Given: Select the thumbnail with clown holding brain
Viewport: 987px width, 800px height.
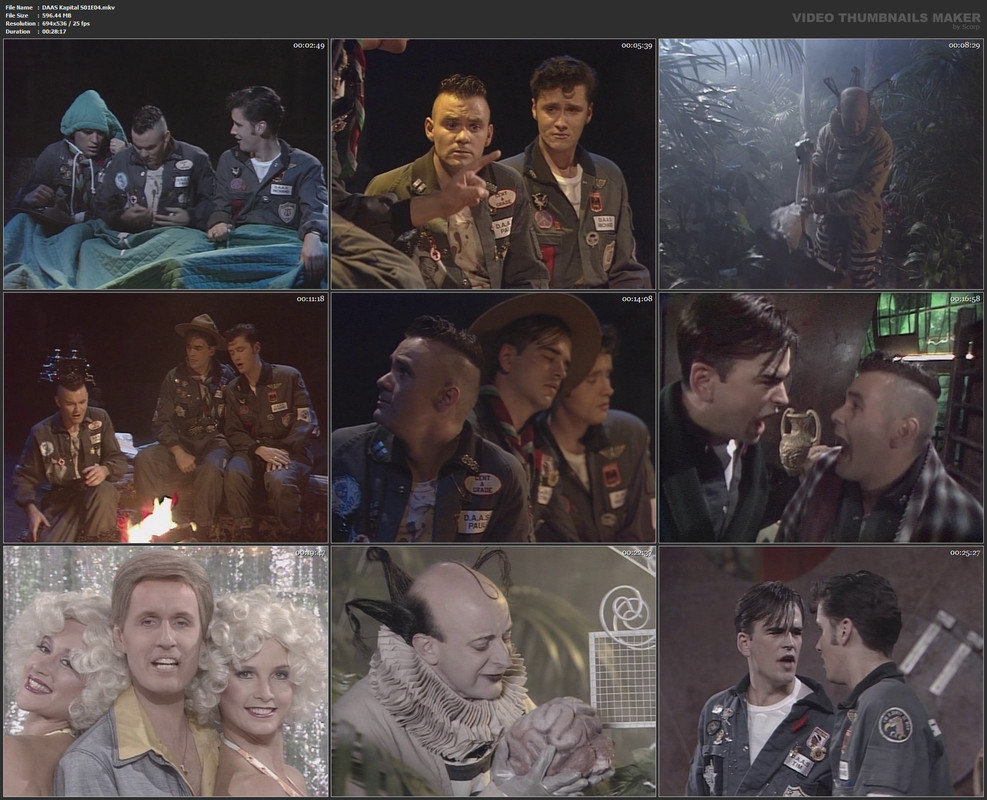Looking at the screenshot, I should (x=494, y=671).
